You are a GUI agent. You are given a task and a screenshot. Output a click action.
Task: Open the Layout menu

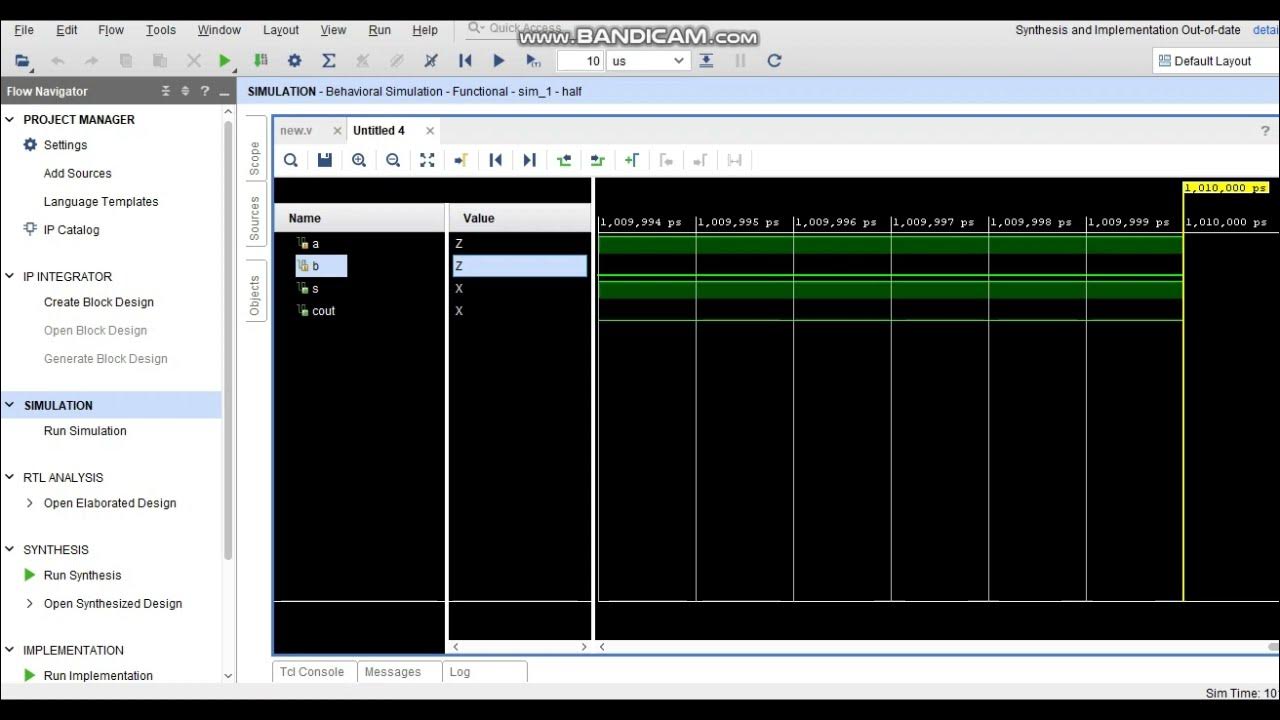pos(281,30)
